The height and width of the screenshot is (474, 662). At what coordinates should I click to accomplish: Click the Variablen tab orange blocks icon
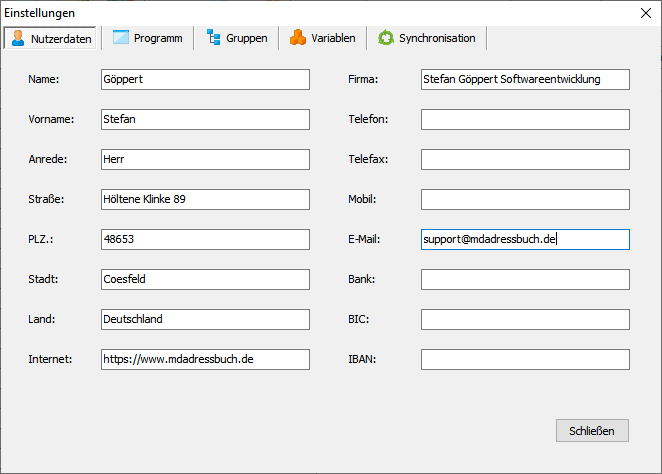[x=297, y=38]
